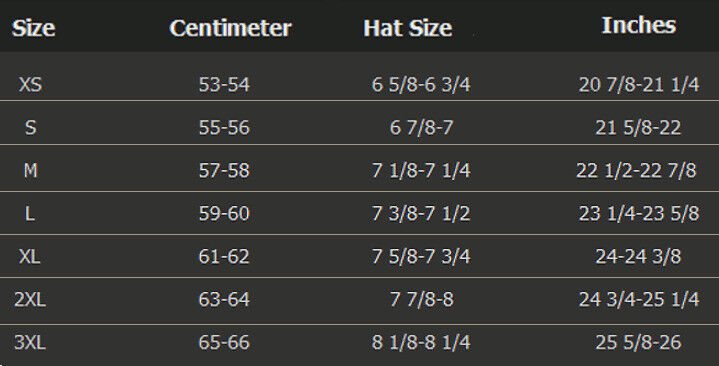
Task: Click the Centimeter column header
Action: pyautogui.click(x=230, y=28)
